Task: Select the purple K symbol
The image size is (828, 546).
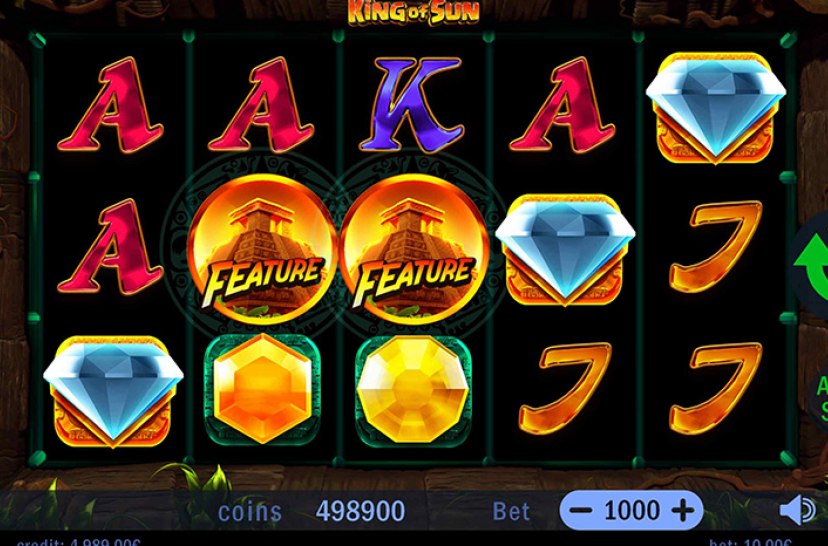Action: click(411, 103)
